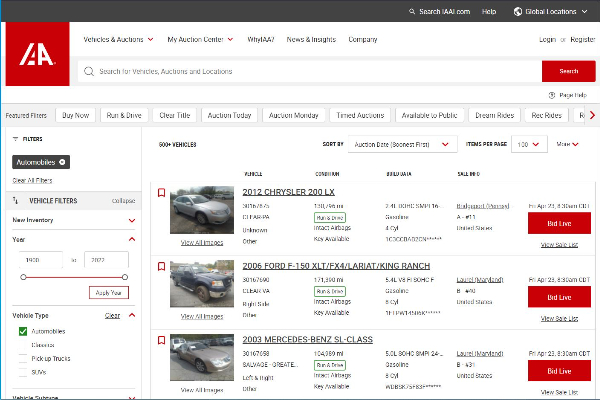The height and width of the screenshot is (400, 600).
Task: Select the Auction Monday featured filter
Action: tap(293, 115)
